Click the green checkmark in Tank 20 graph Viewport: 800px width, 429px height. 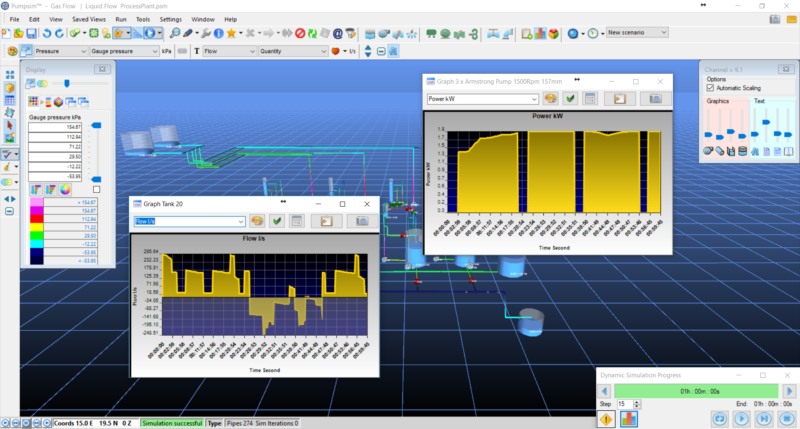pyautogui.click(x=277, y=221)
